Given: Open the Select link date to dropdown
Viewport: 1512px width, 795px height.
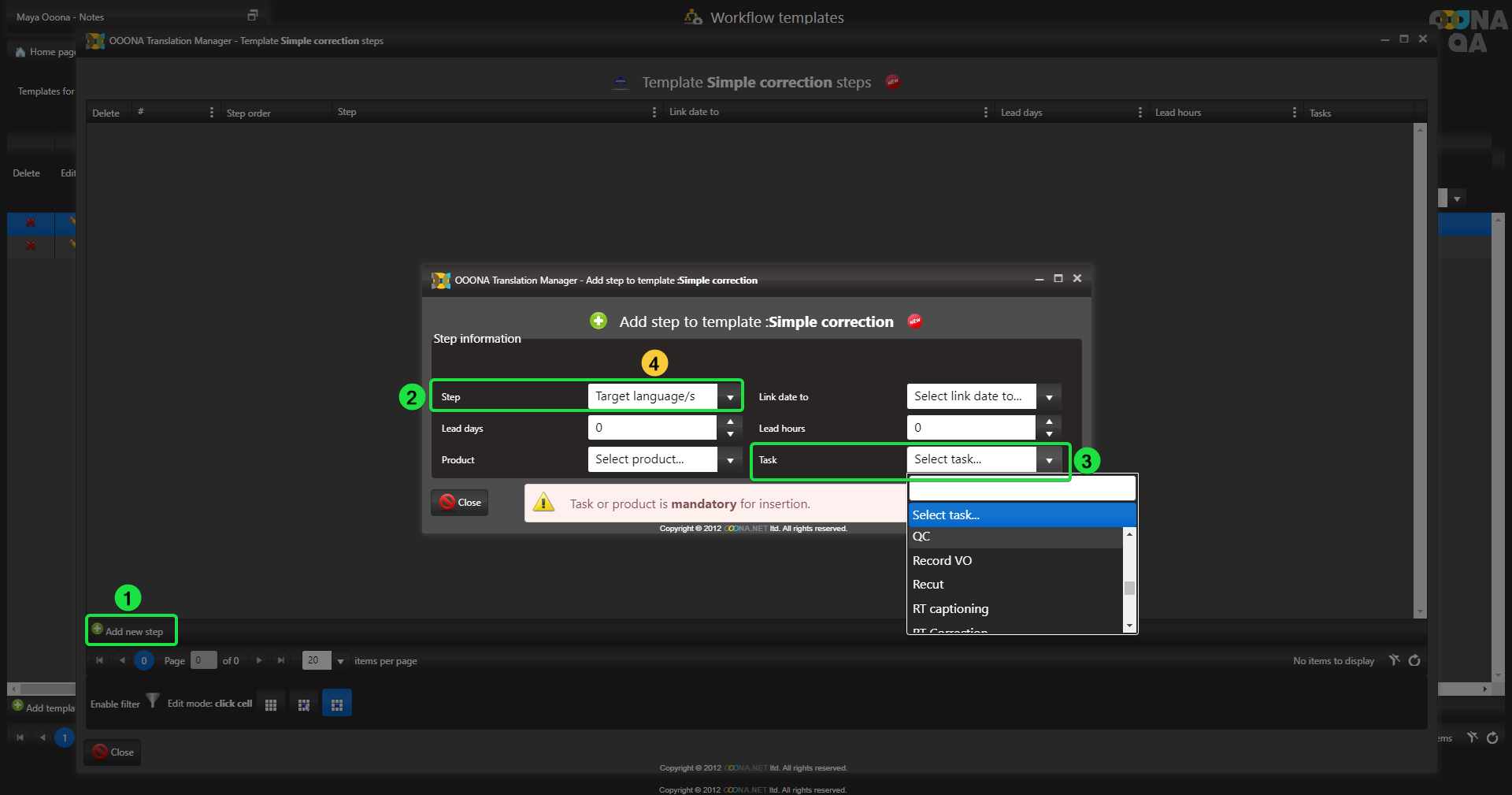Looking at the screenshot, I should pyautogui.click(x=1049, y=396).
